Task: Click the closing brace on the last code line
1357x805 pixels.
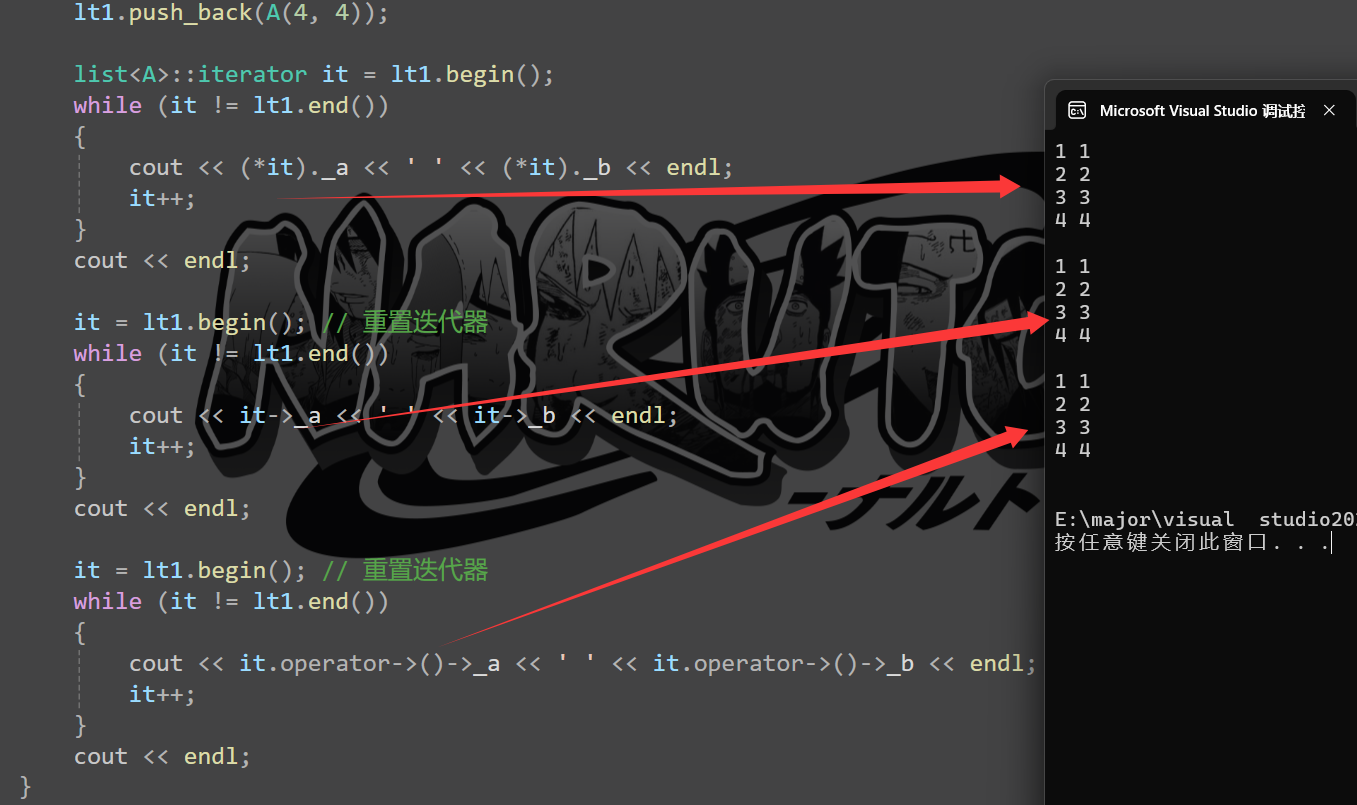Action: [x=26, y=787]
